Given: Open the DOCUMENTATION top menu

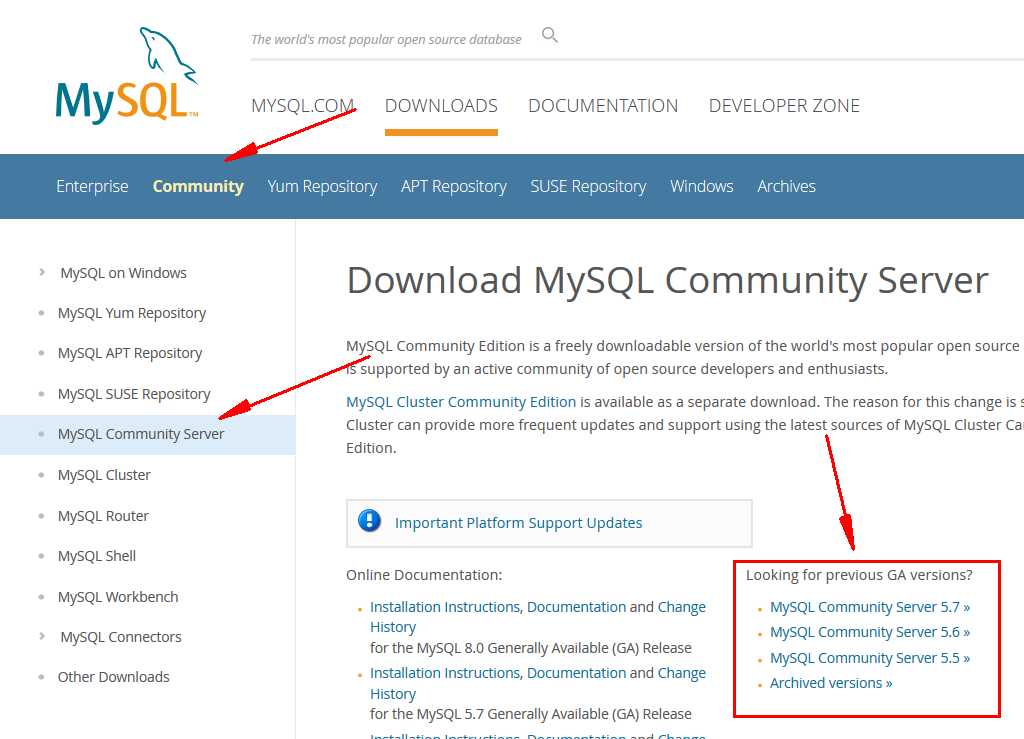Looking at the screenshot, I should (x=603, y=106).
